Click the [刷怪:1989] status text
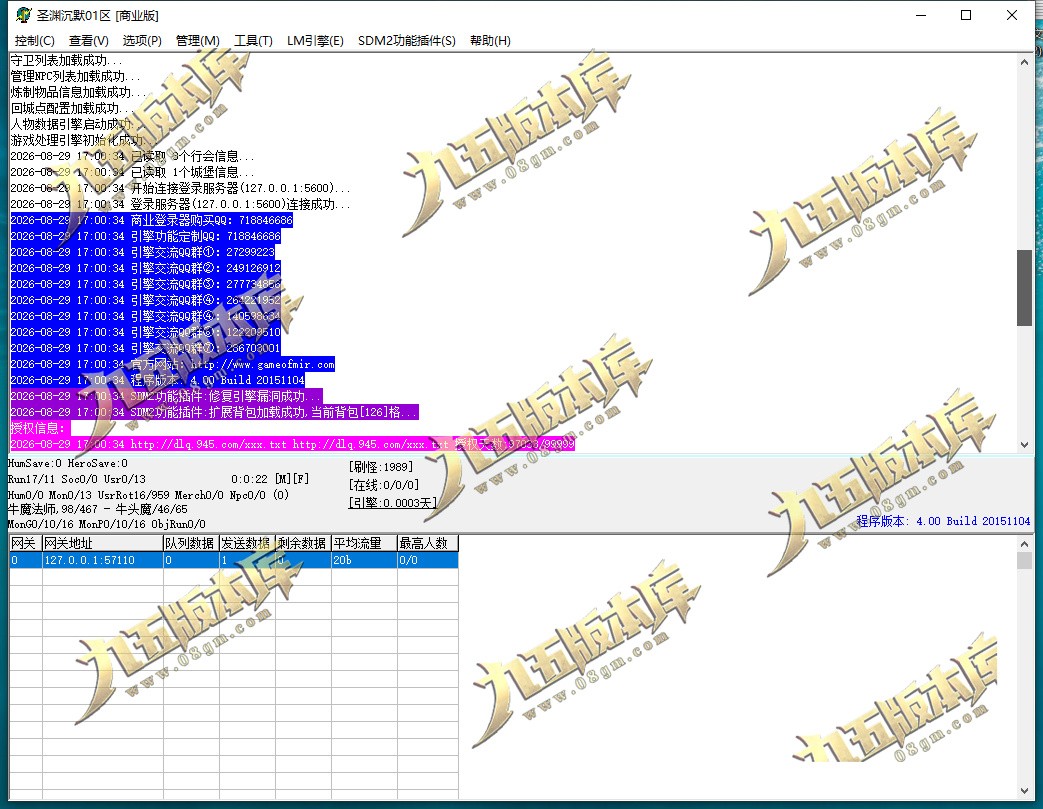Image resolution: width=1043 pixels, height=809 pixels. 381,467
